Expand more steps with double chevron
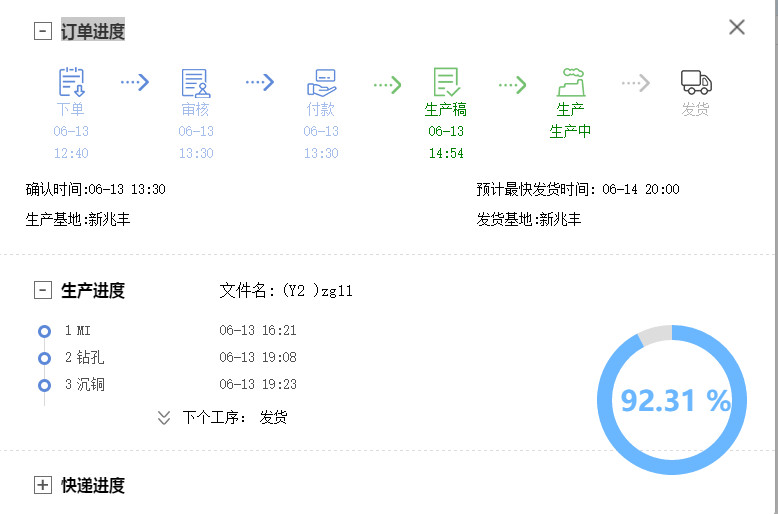The width and height of the screenshot is (778, 514). [x=164, y=418]
